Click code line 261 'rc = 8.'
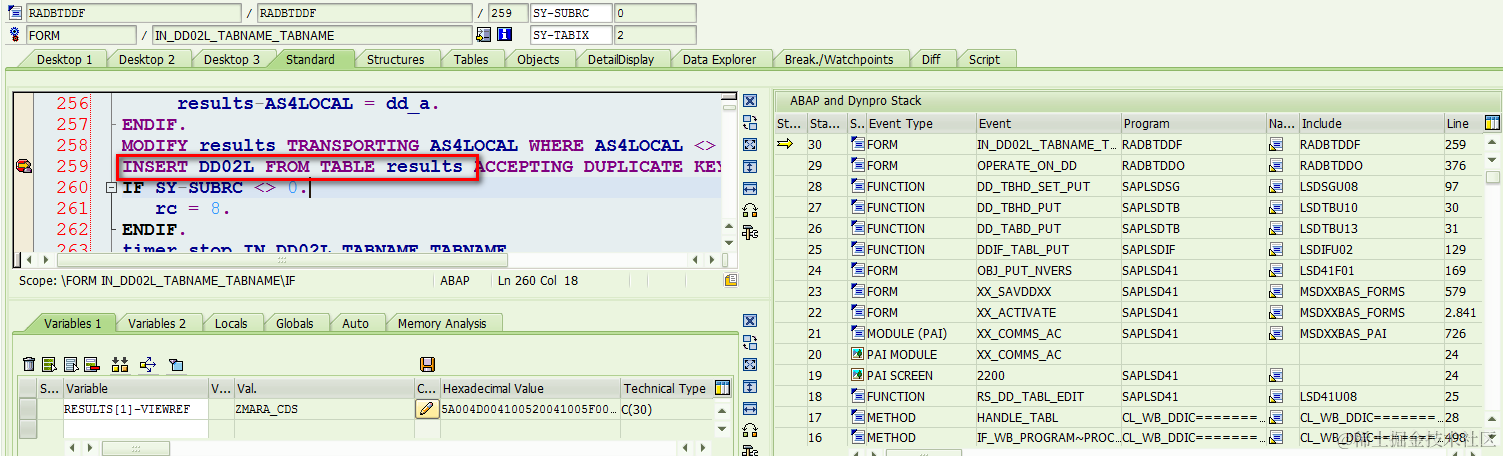The height and width of the screenshot is (456, 1503). (193, 209)
